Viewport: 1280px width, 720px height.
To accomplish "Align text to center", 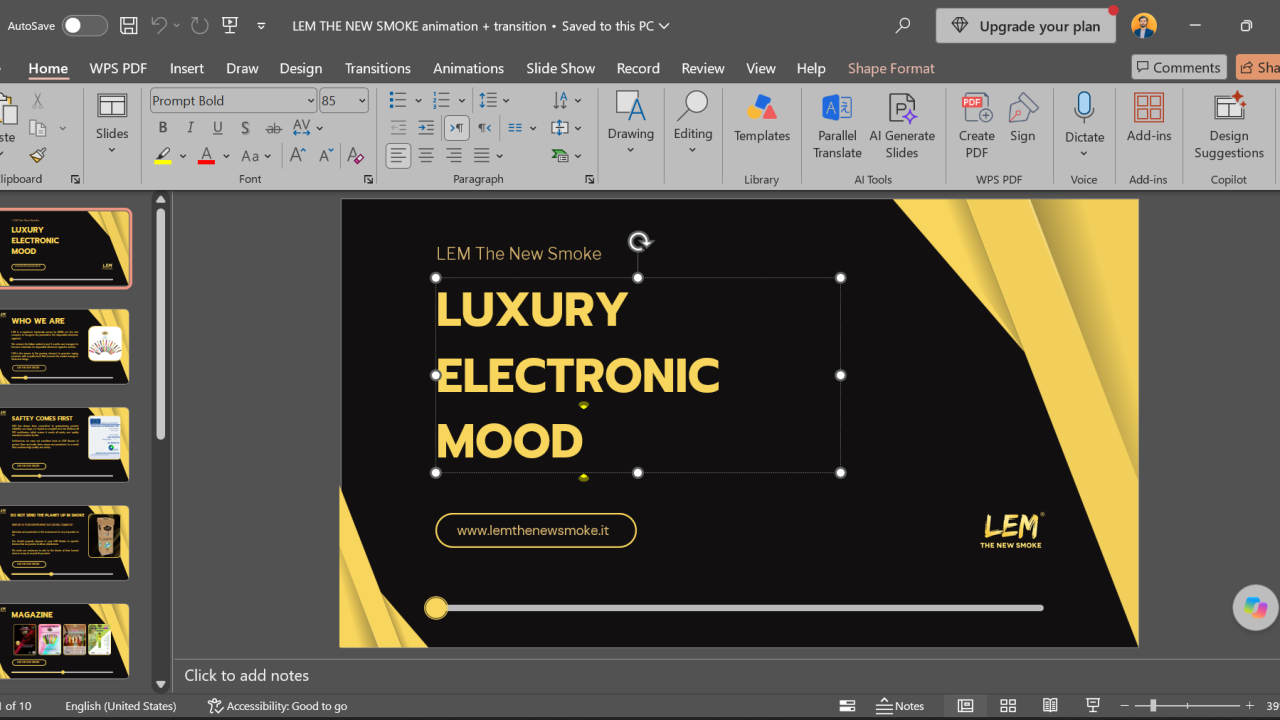I will click(426, 156).
